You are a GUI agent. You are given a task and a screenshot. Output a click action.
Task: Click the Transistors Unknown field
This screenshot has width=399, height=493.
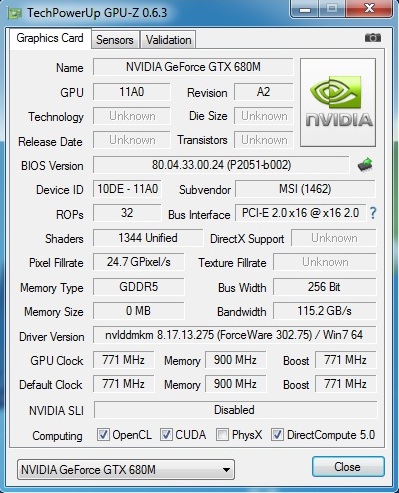click(264, 140)
